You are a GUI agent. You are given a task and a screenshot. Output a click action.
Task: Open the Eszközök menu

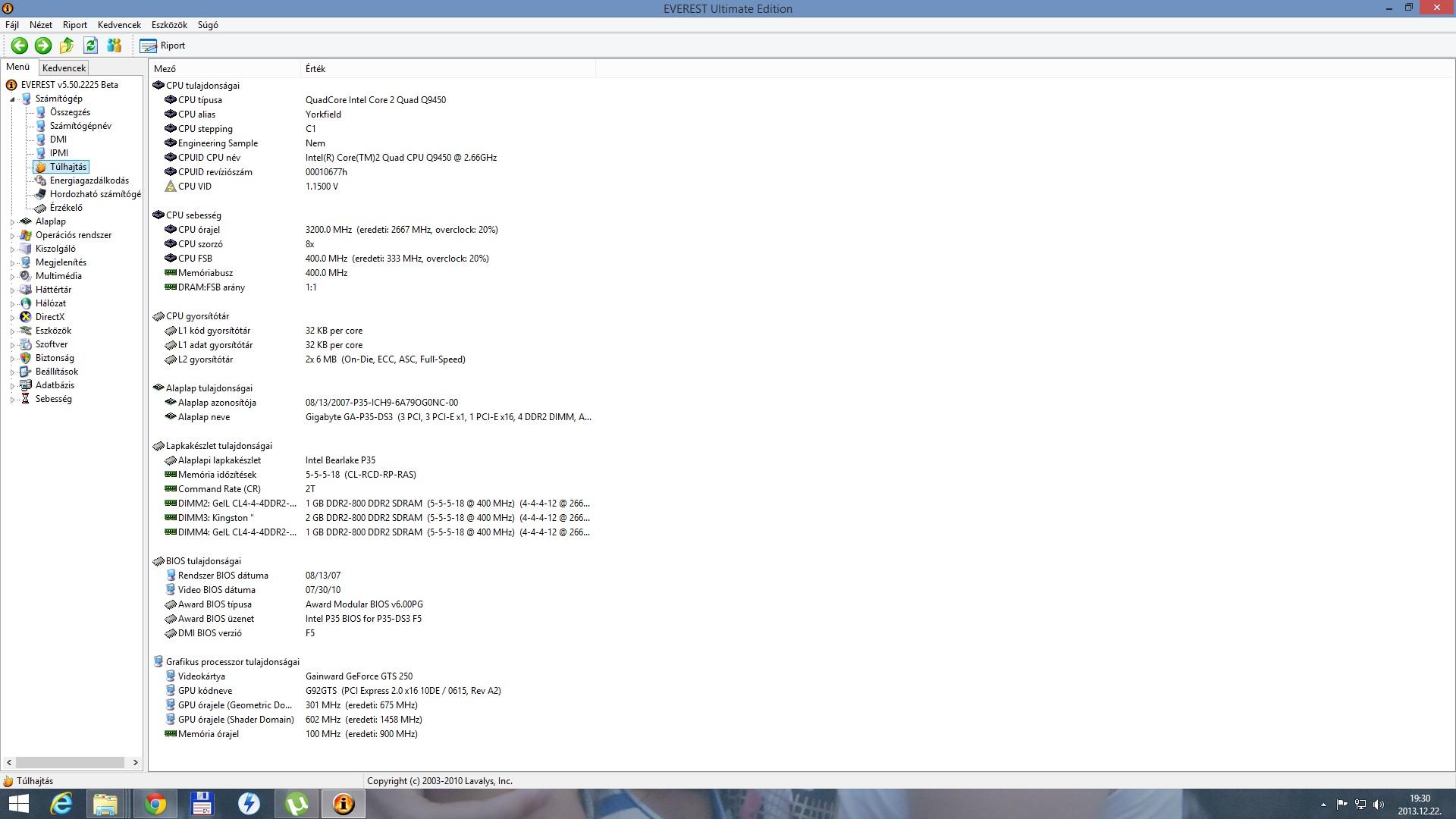169,25
